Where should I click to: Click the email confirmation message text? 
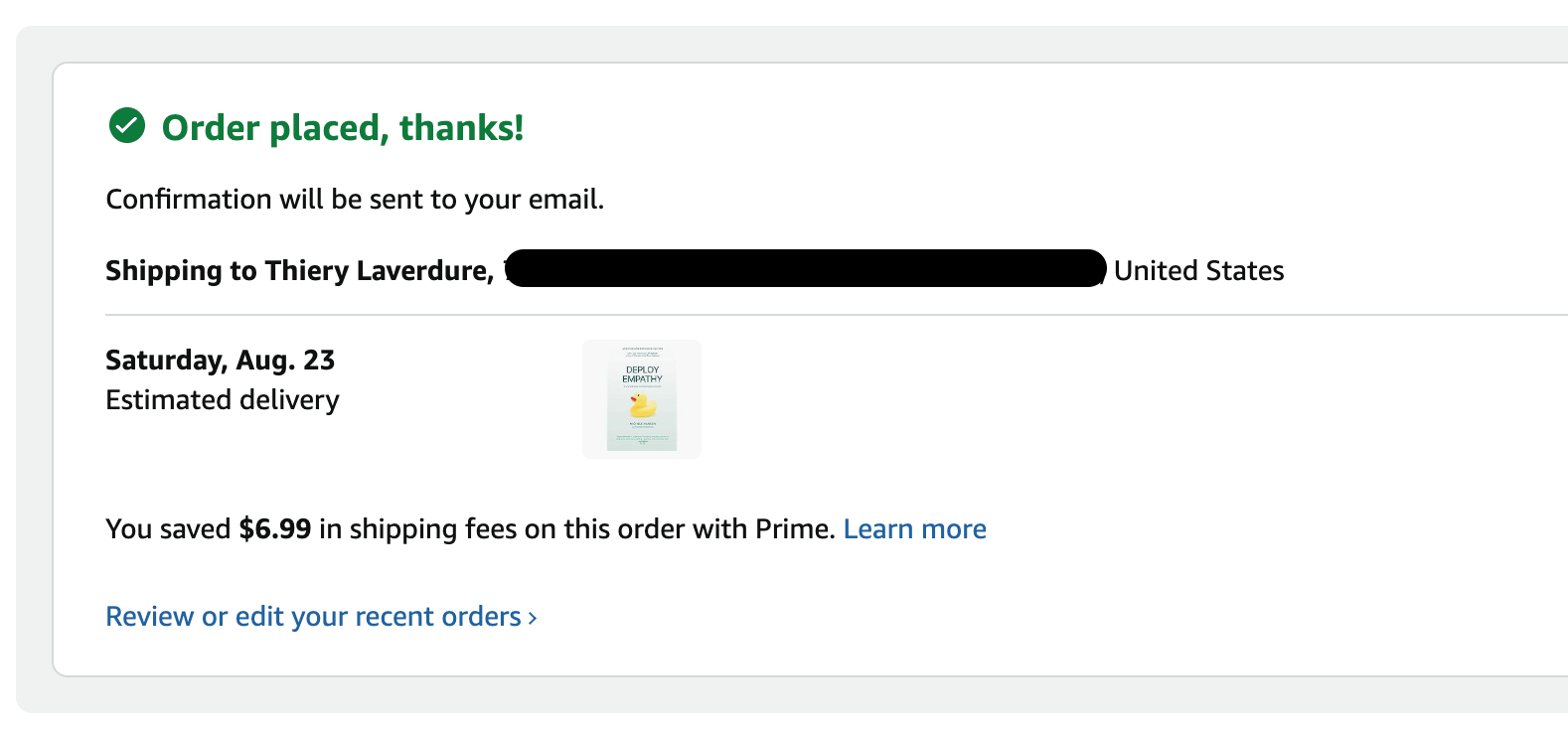click(x=355, y=200)
